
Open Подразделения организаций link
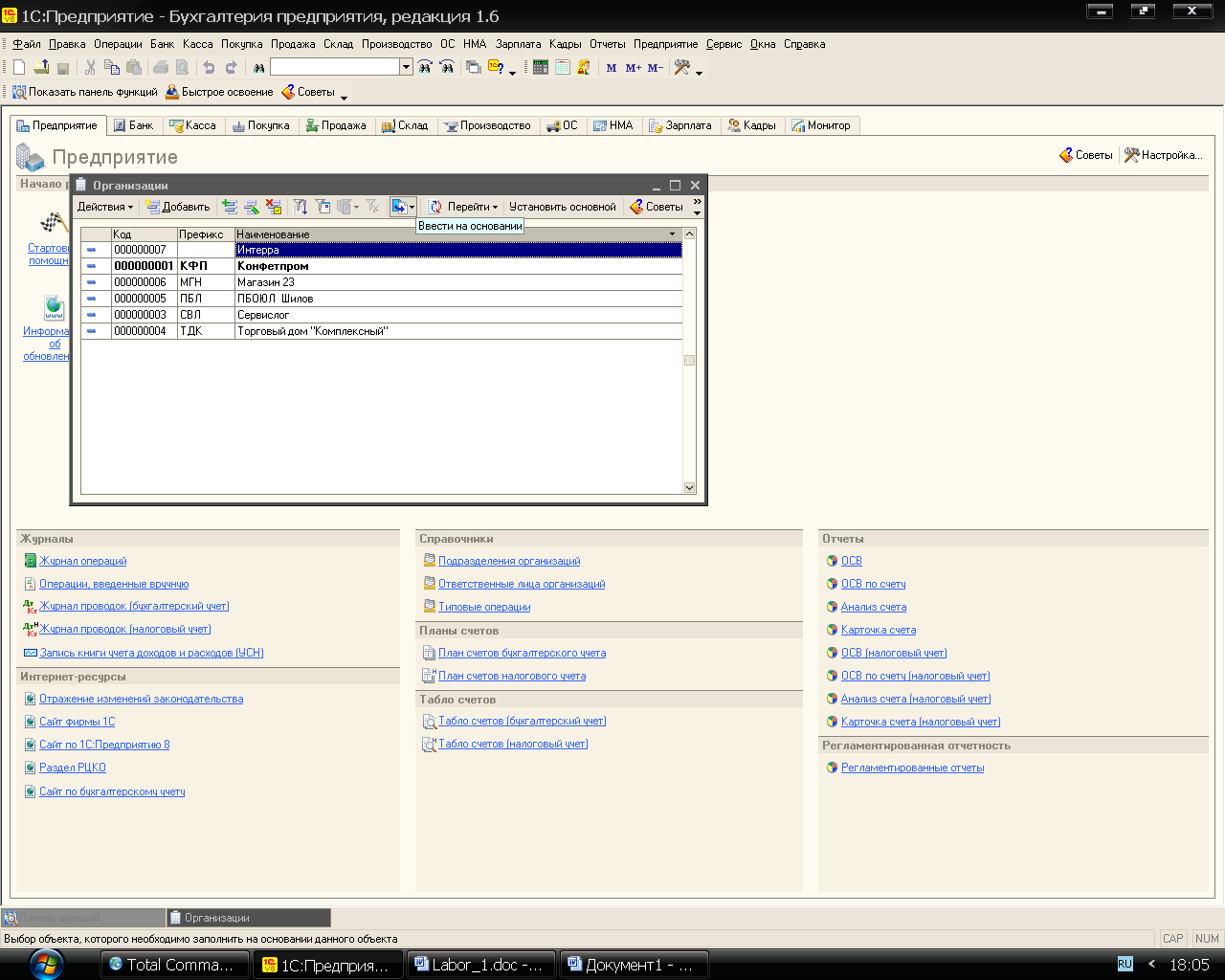[x=509, y=561]
